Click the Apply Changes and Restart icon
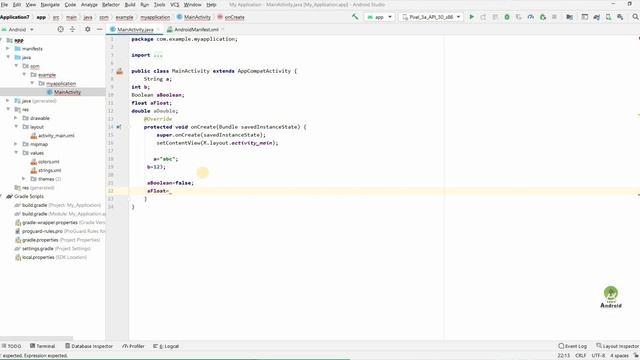The width and height of the screenshot is (640, 360). click(483, 17)
